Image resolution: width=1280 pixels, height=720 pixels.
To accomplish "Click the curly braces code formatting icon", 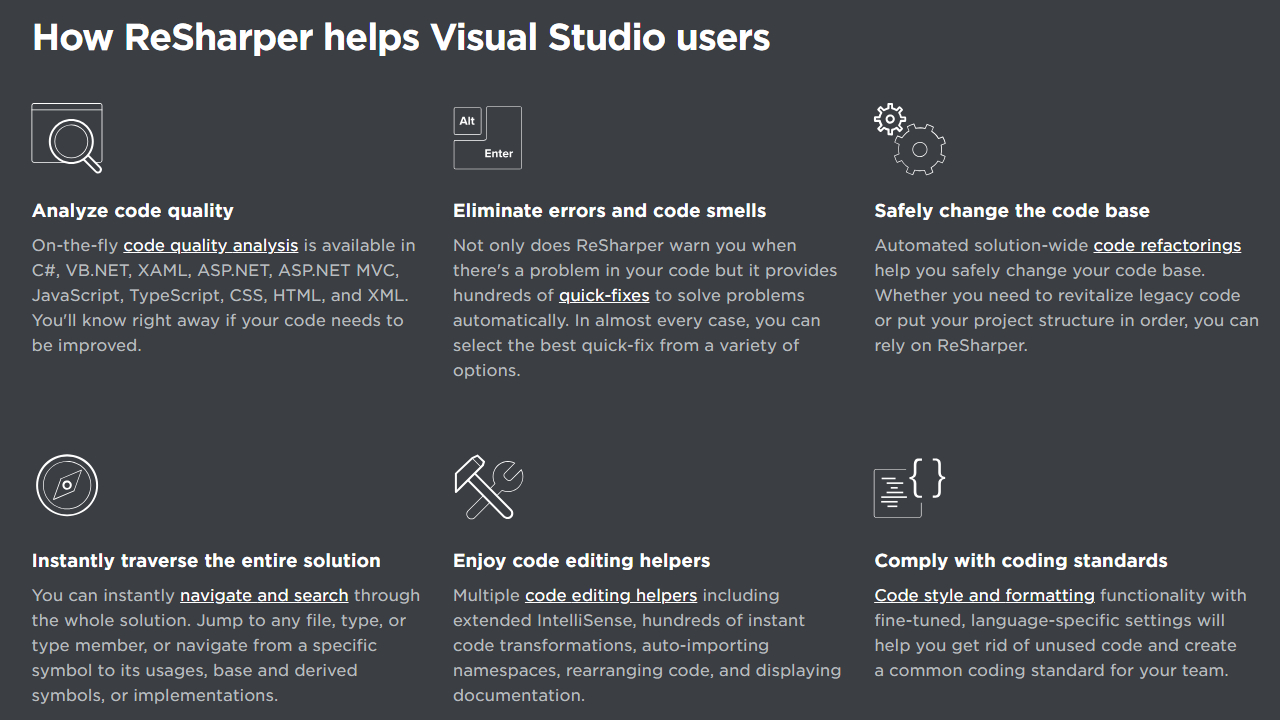I will tap(909, 488).
